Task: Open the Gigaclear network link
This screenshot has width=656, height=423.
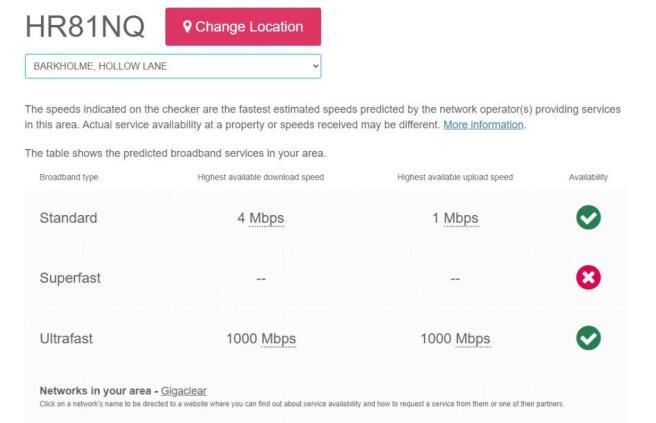Action: (x=184, y=391)
